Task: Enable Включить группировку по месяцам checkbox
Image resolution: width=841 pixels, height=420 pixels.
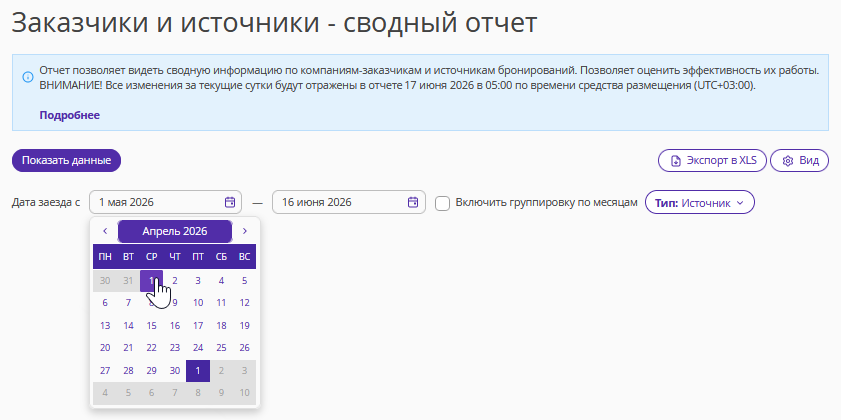Action: coord(442,203)
